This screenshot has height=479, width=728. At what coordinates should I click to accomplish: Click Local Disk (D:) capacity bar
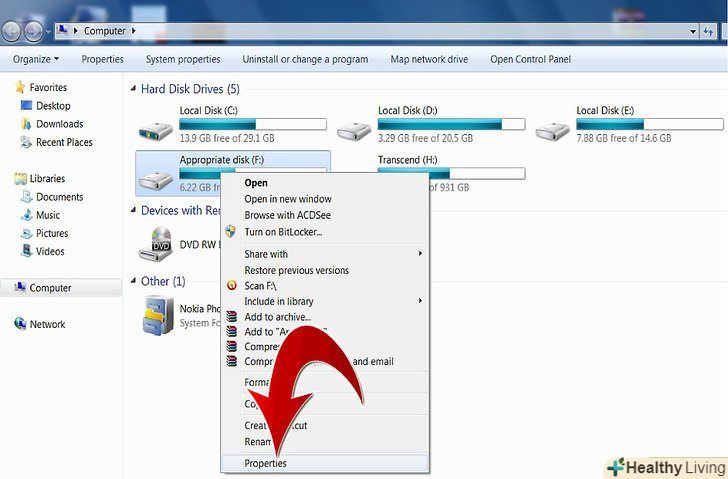point(451,124)
